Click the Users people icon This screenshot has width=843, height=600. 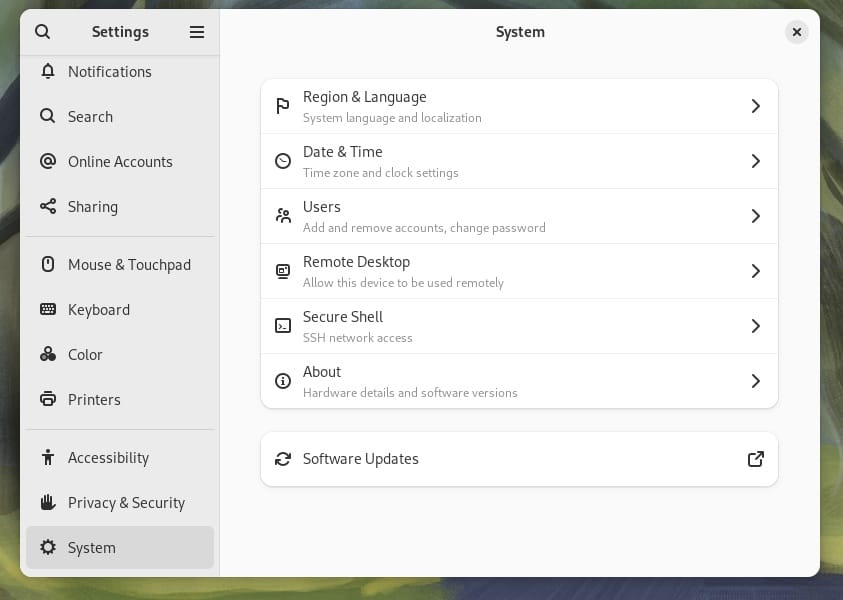pyautogui.click(x=283, y=216)
